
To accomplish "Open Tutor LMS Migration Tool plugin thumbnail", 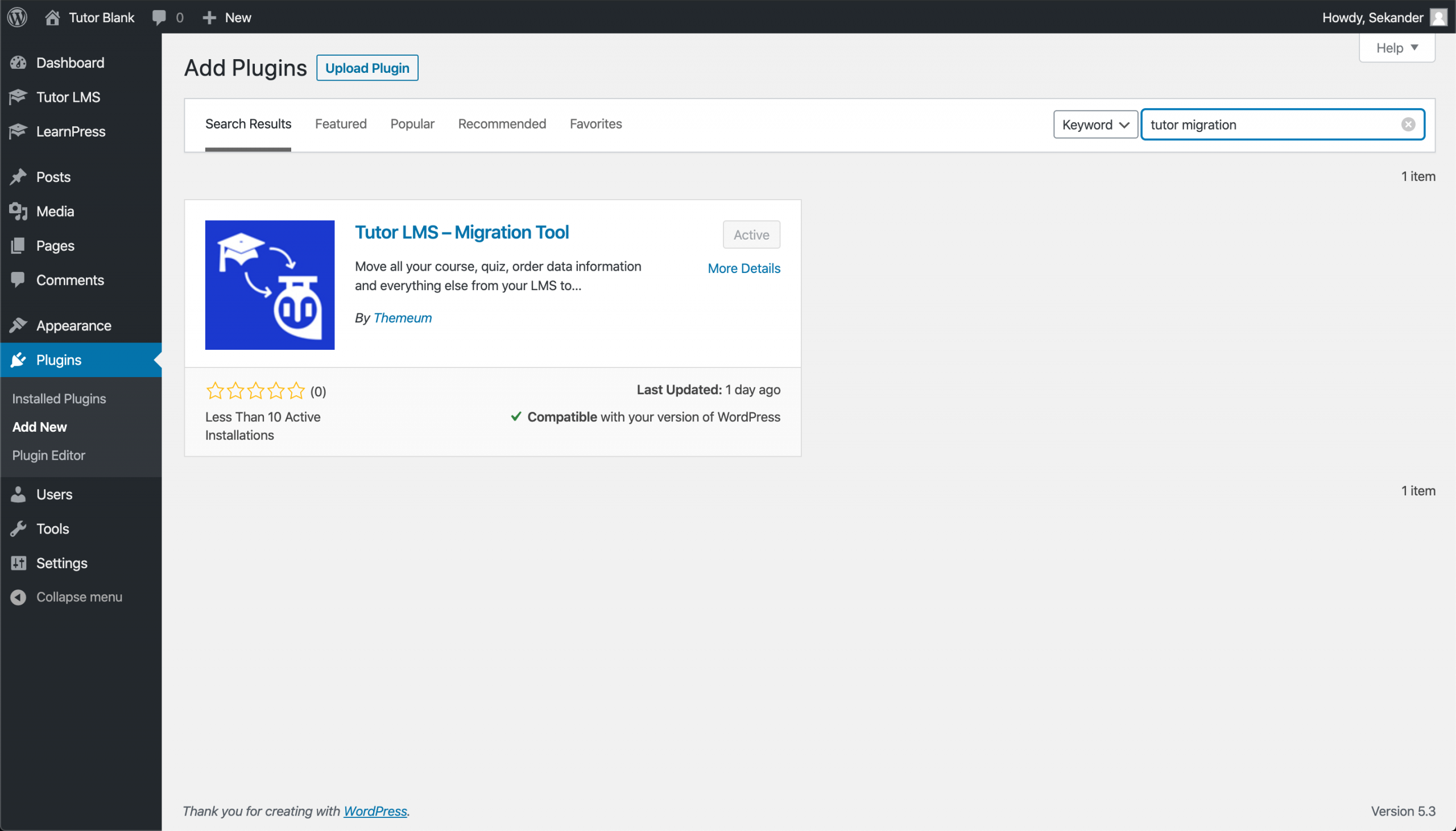I will tap(270, 285).
